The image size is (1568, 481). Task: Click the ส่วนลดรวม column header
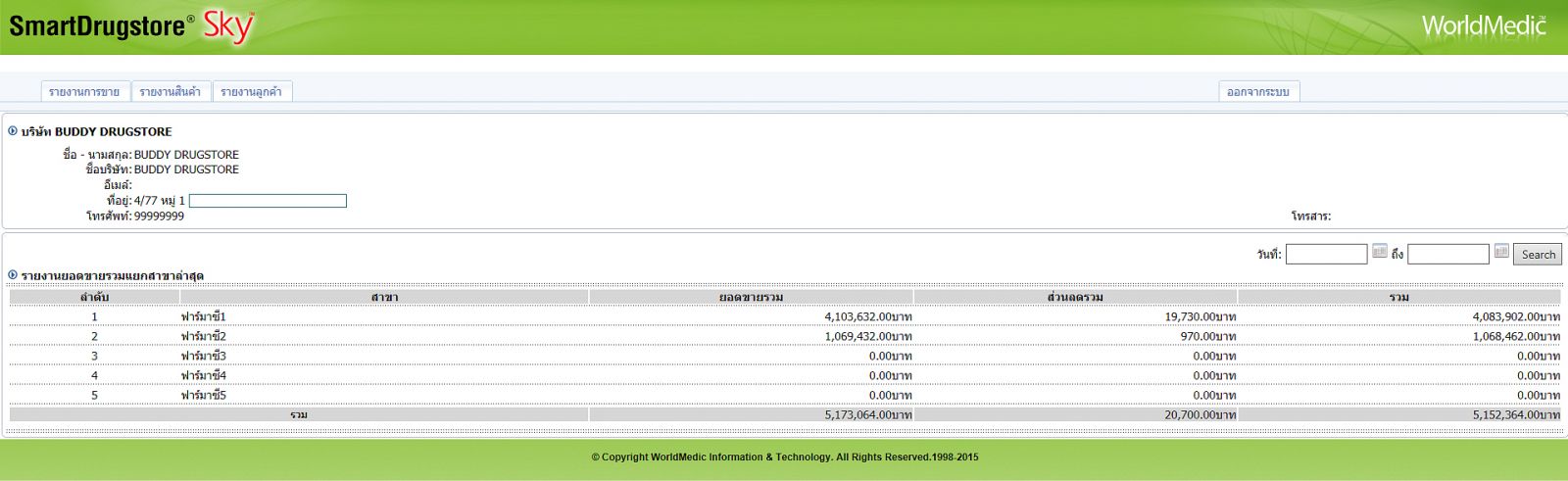(x=1075, y=297)
